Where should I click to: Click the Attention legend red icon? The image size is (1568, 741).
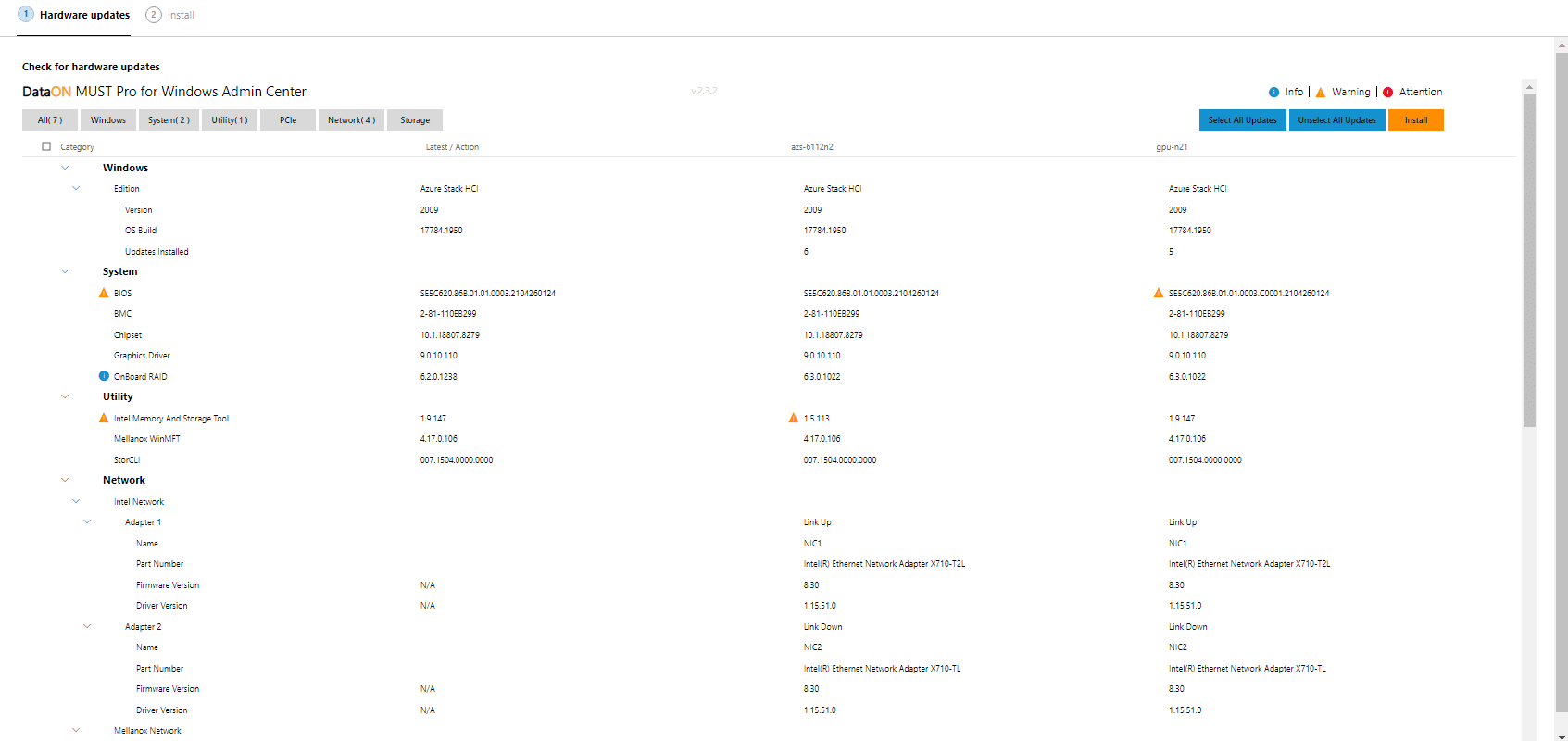pos(1387,92)
